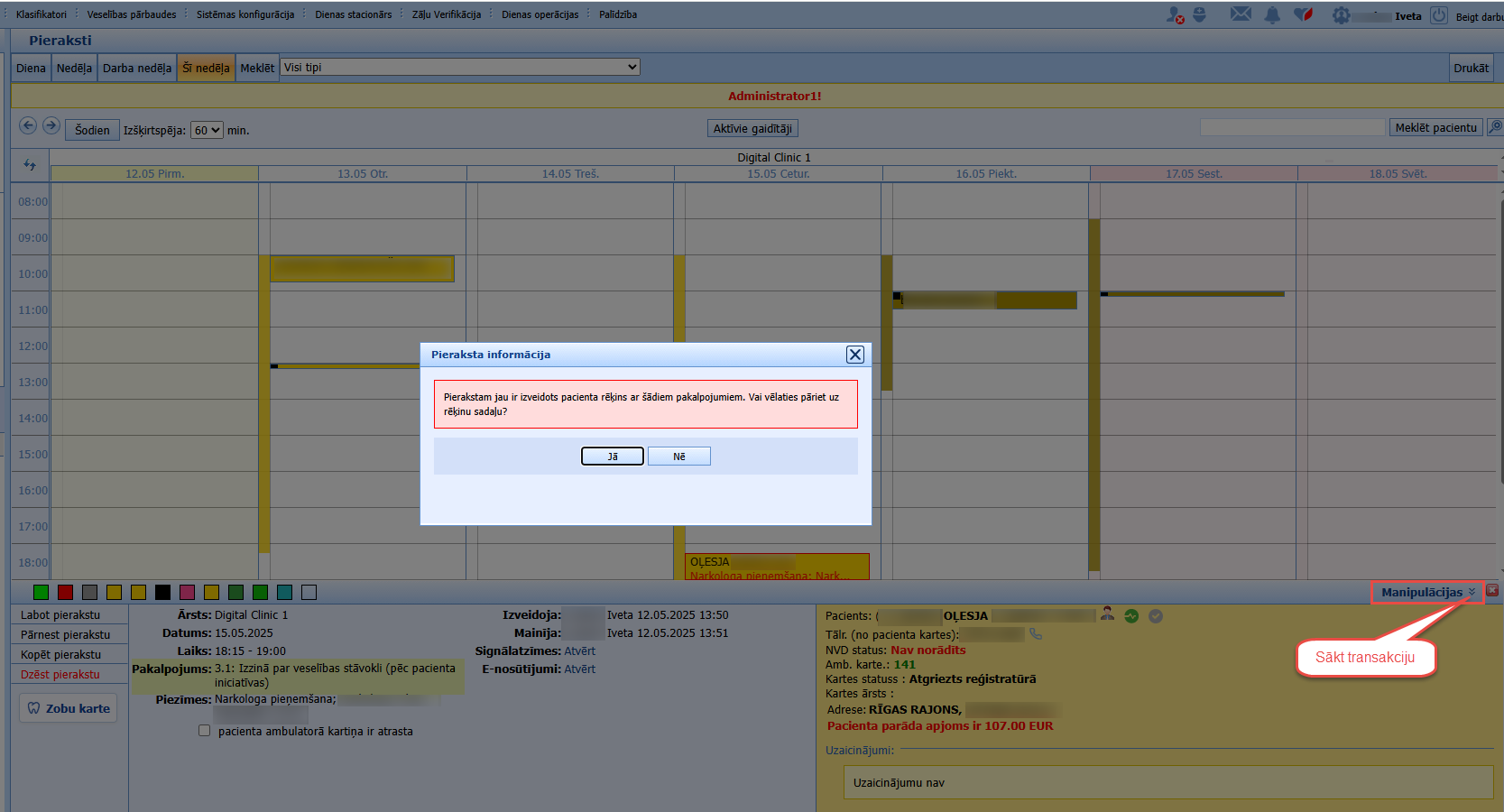Click the patient search input field
Viewport: 1504px width, 812px height.
(x=1292, y=127)
